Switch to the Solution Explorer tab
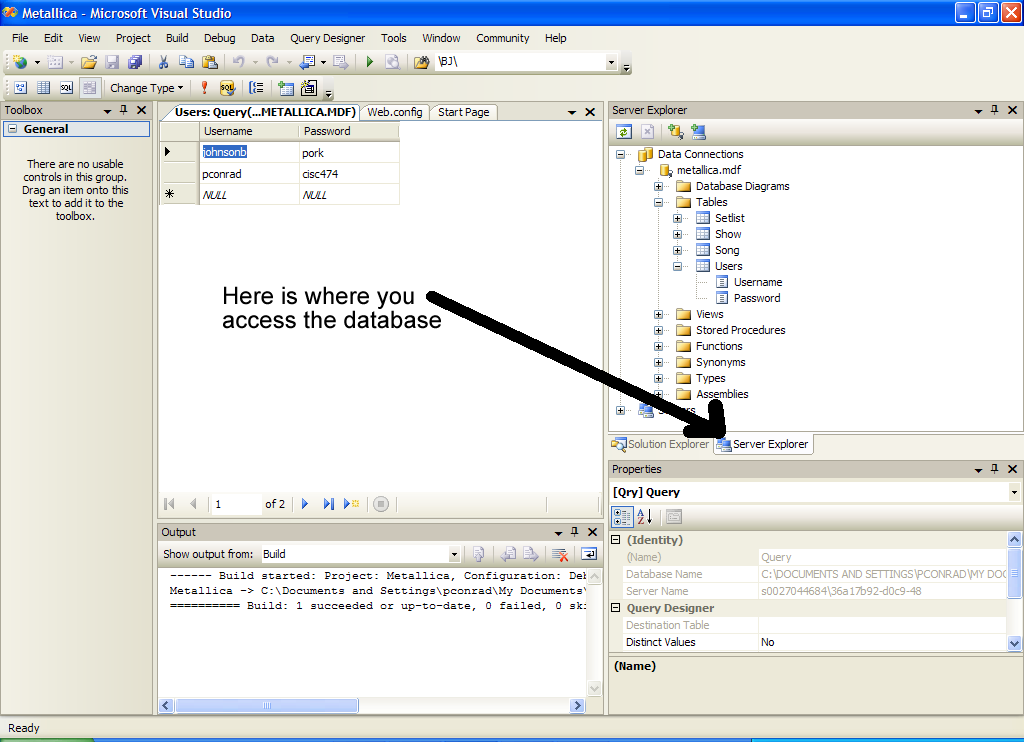The width and height of the screenshot is (1024, 742). [x=660, y=444]
